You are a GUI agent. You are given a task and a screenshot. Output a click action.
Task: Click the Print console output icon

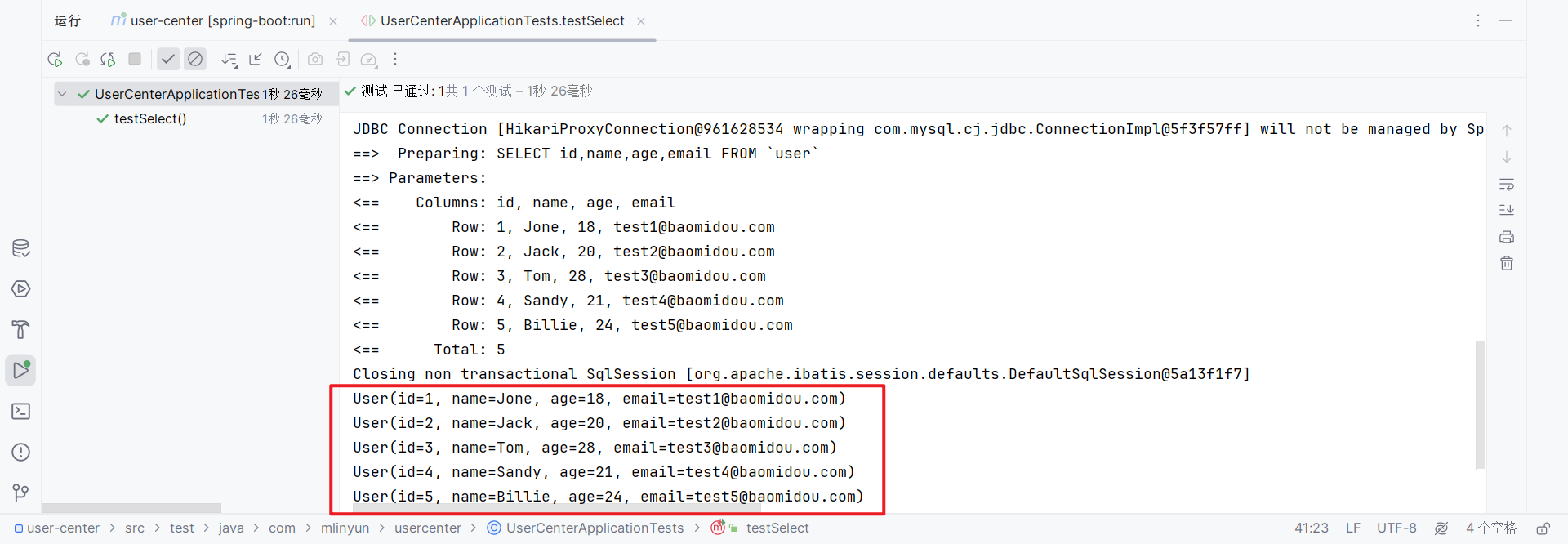point(1507,237)
